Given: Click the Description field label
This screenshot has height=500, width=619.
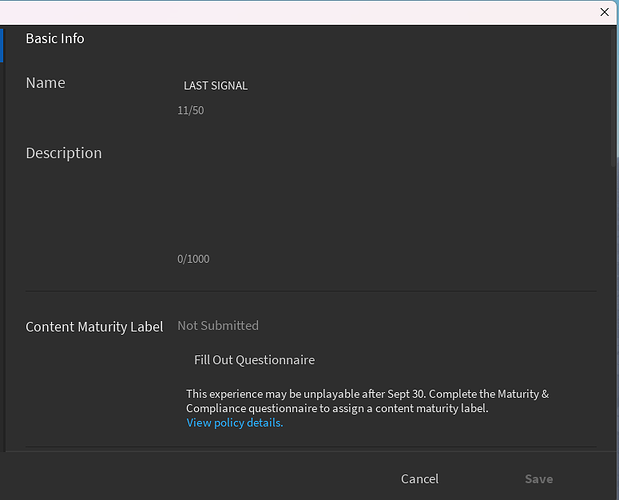Looking at the screenshot, I should (x=64, y=153).
